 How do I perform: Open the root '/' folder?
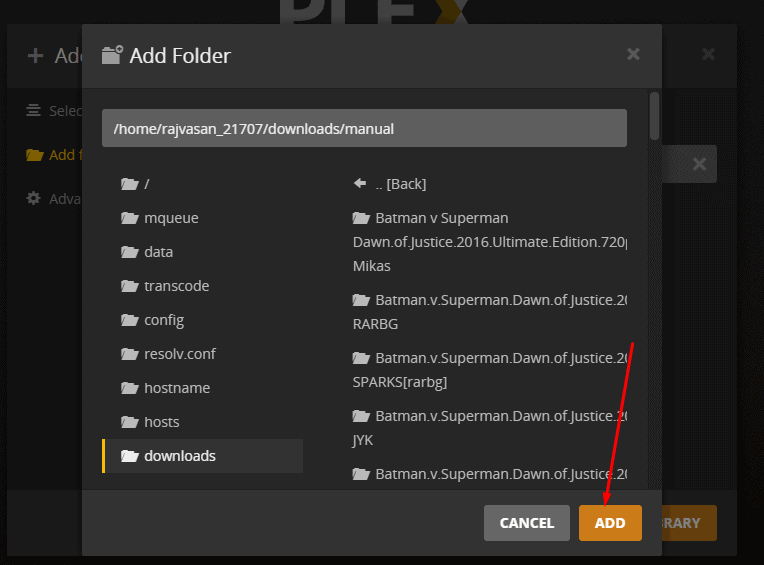click(x=146, y=184)
